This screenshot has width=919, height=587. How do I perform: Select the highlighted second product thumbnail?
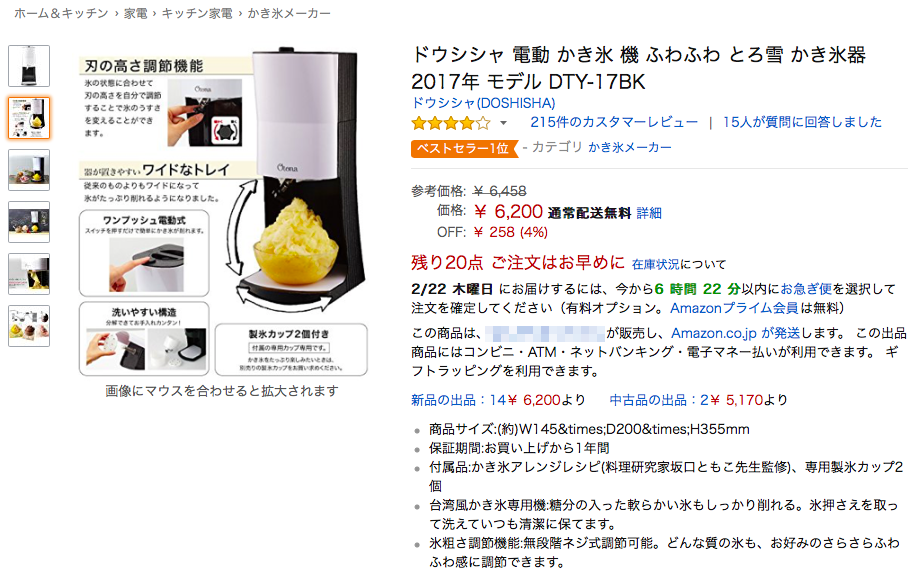click(29, 118)
